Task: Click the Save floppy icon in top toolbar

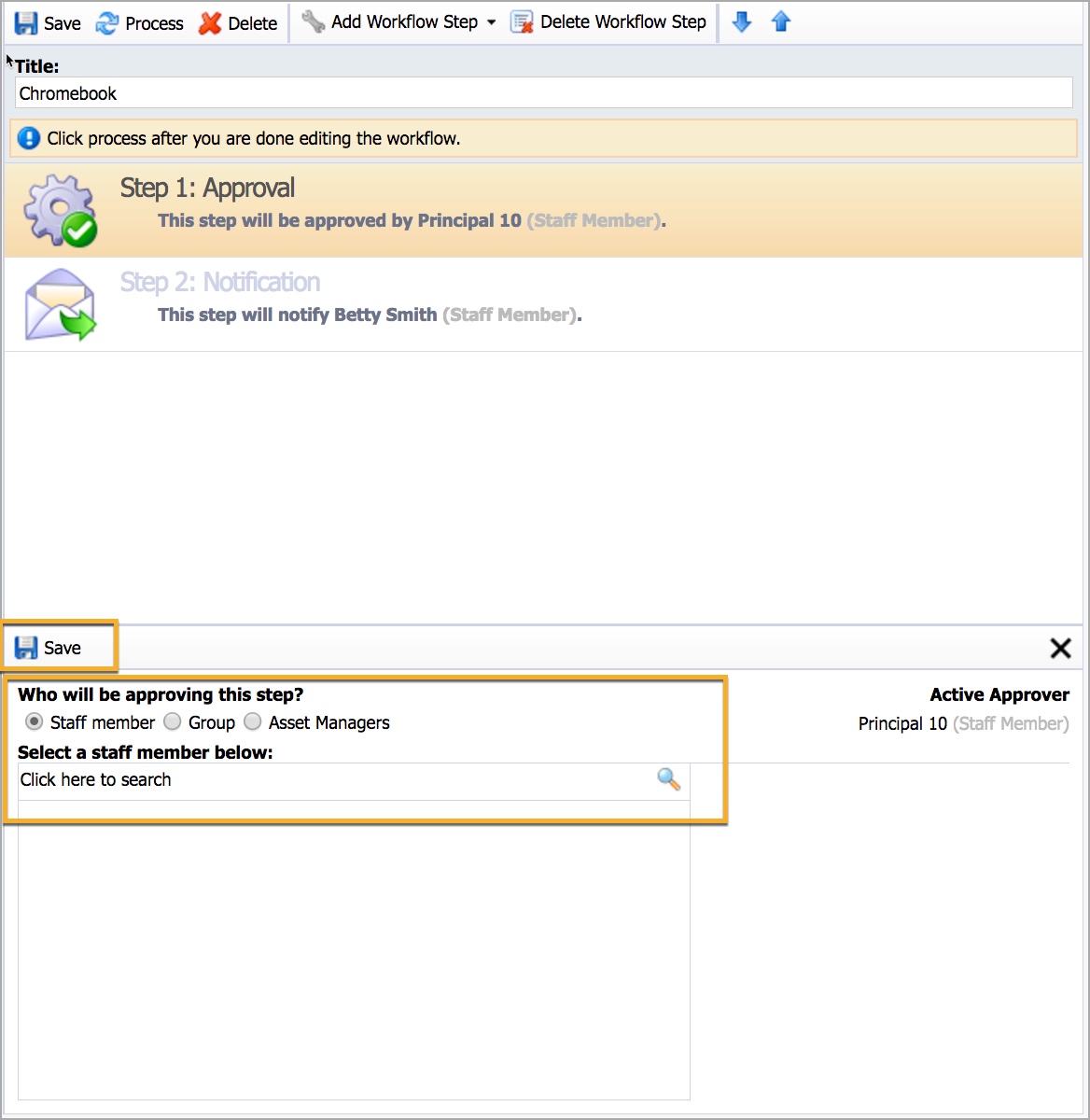Action: 26,22
